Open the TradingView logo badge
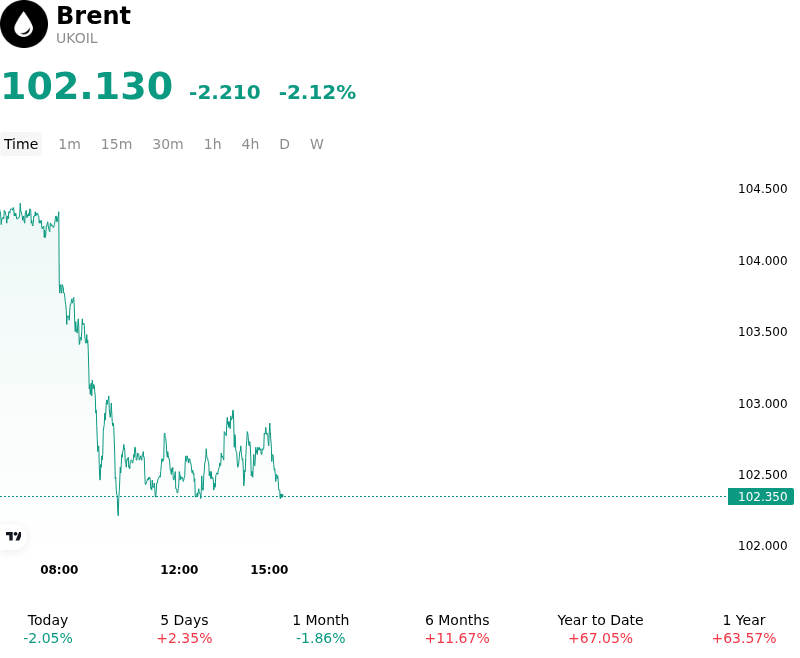This screenshot has height=658, width=800. coord(13,536)
